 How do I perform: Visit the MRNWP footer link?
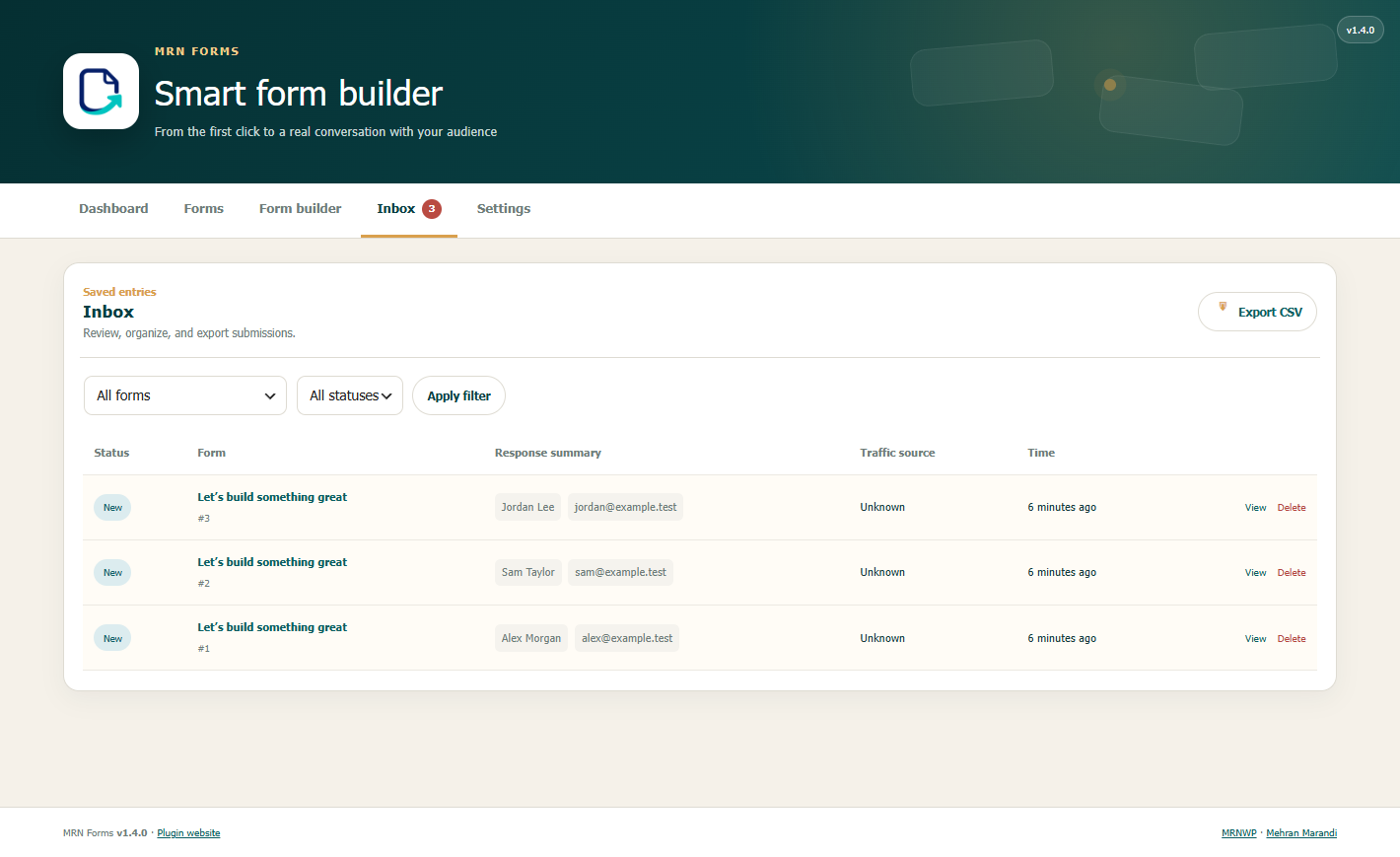coord(1239,833)
